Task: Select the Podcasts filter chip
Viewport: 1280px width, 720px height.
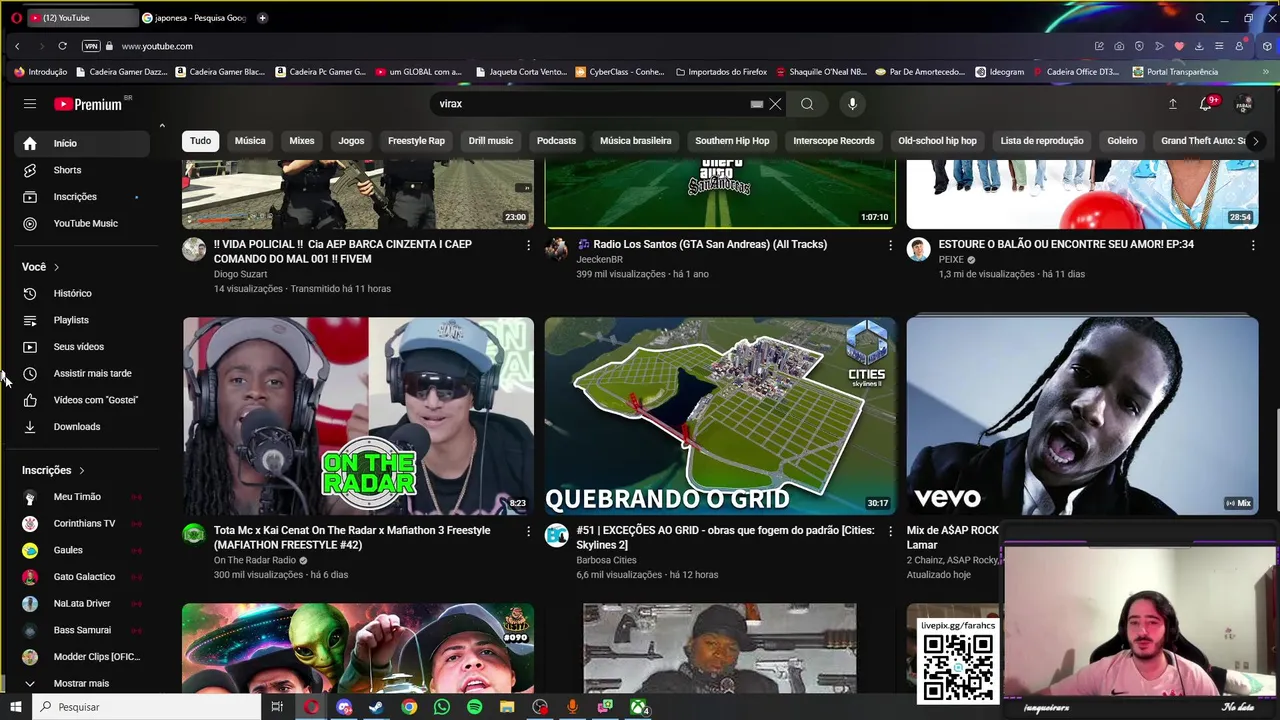Action: tap(556, 141)
